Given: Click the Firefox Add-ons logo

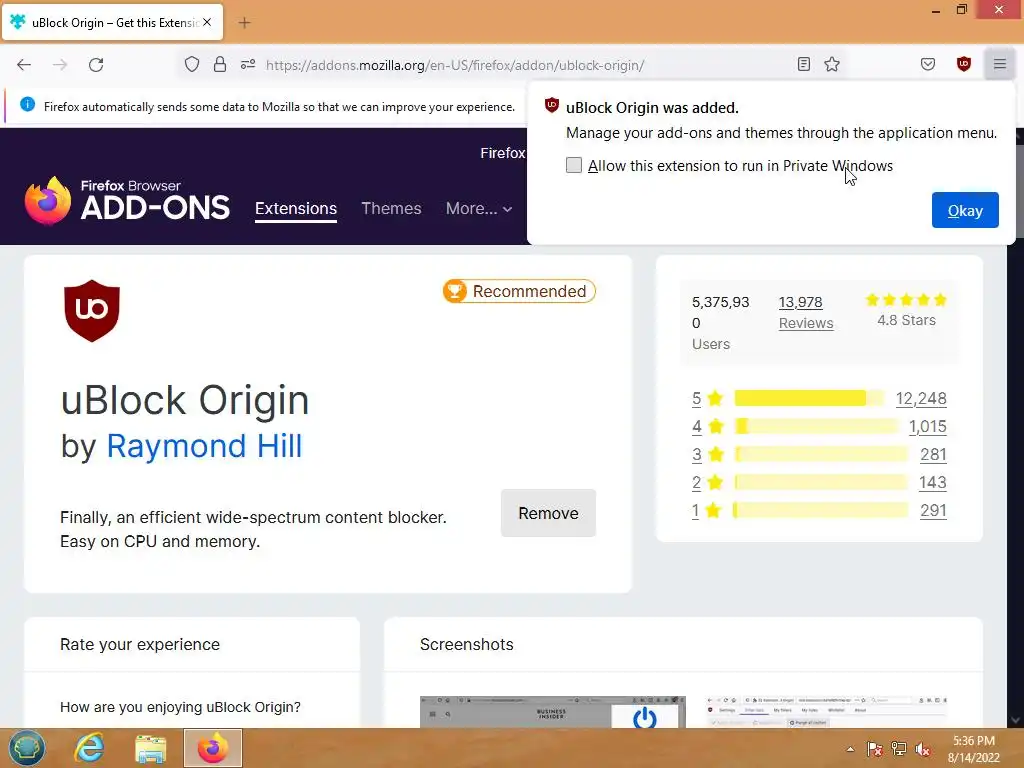Looking at the screenshot, I should 127,200.
